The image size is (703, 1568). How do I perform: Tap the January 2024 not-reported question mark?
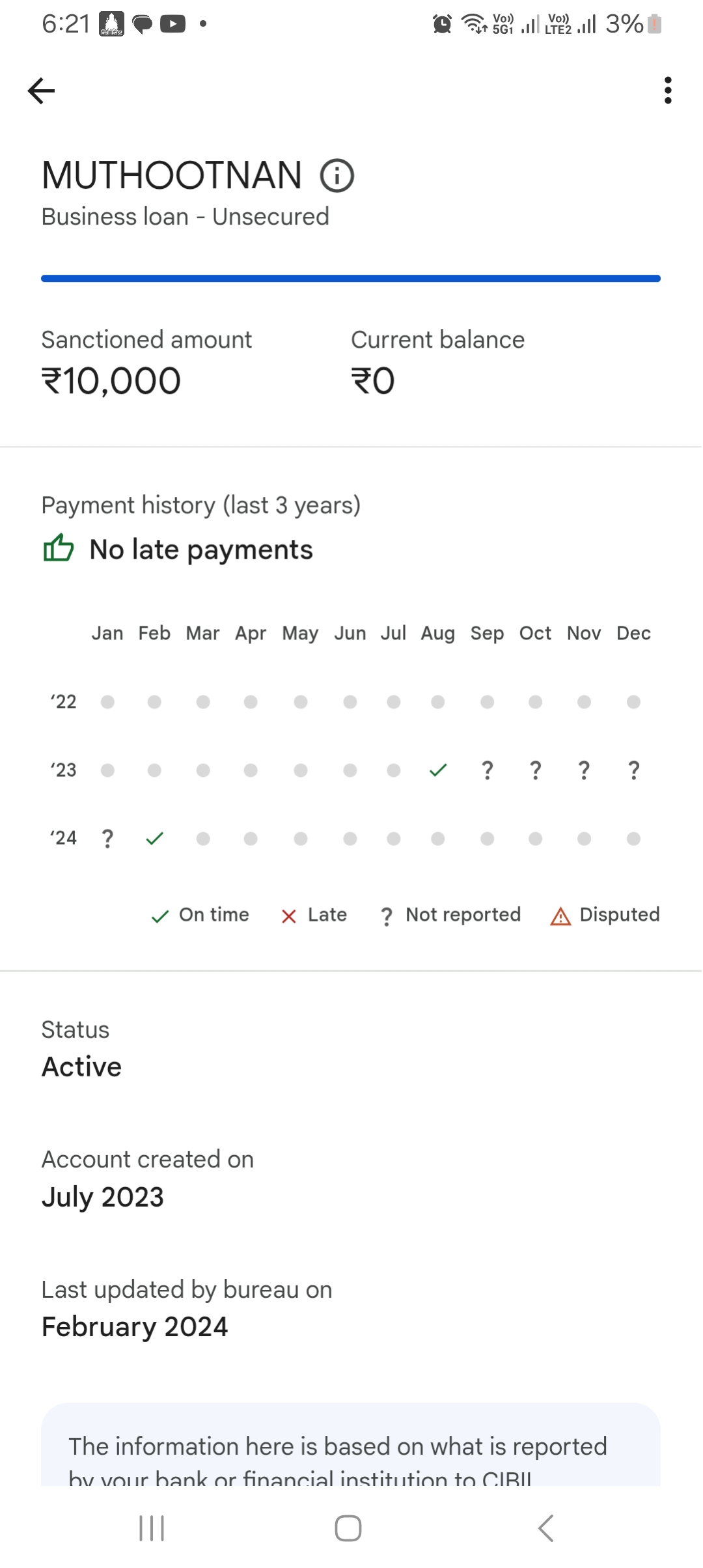click(x=107, y=839)
